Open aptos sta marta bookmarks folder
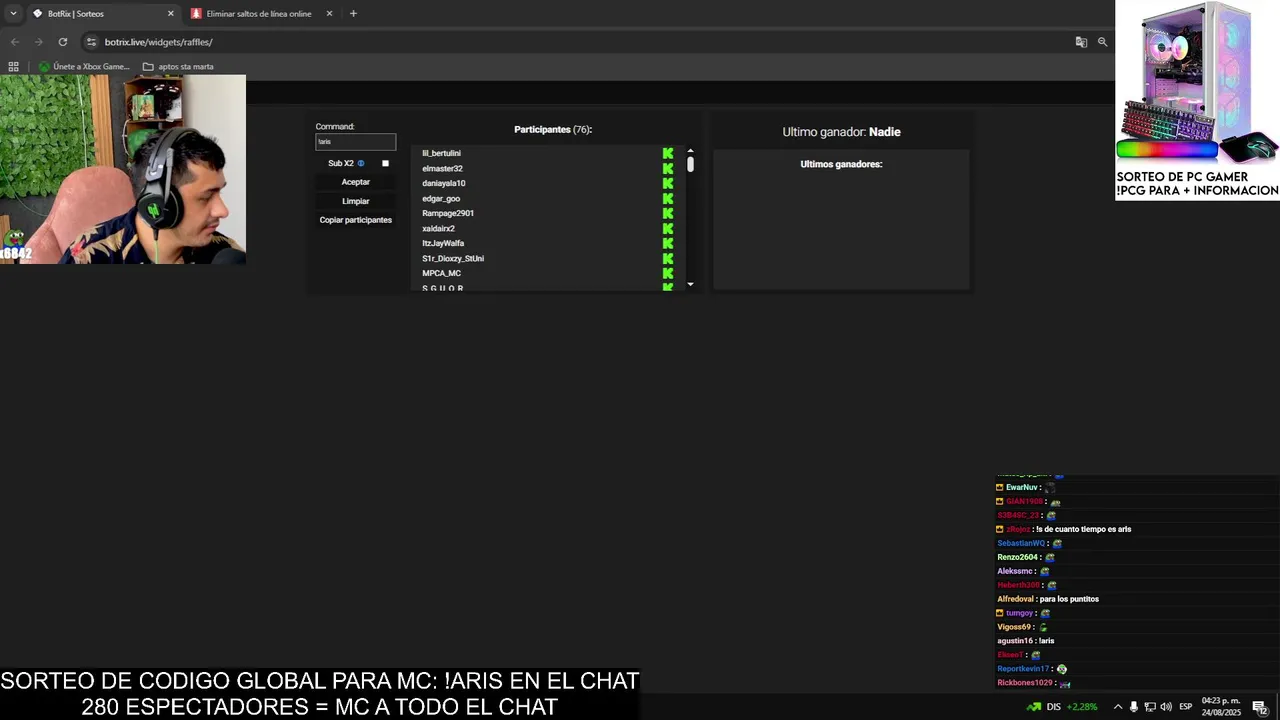The image size is (1280, 720). pos(178,67)
